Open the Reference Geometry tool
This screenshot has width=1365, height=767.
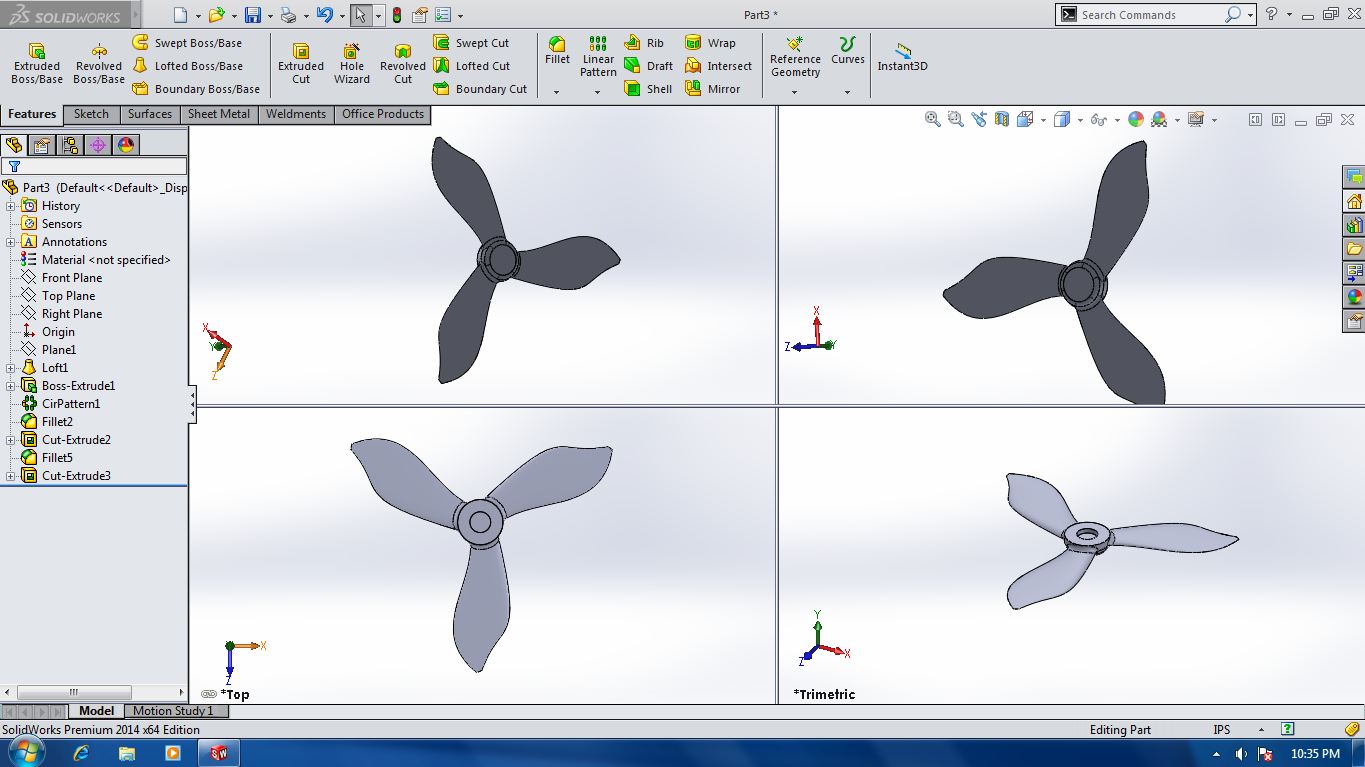click(x=795, y=57)
